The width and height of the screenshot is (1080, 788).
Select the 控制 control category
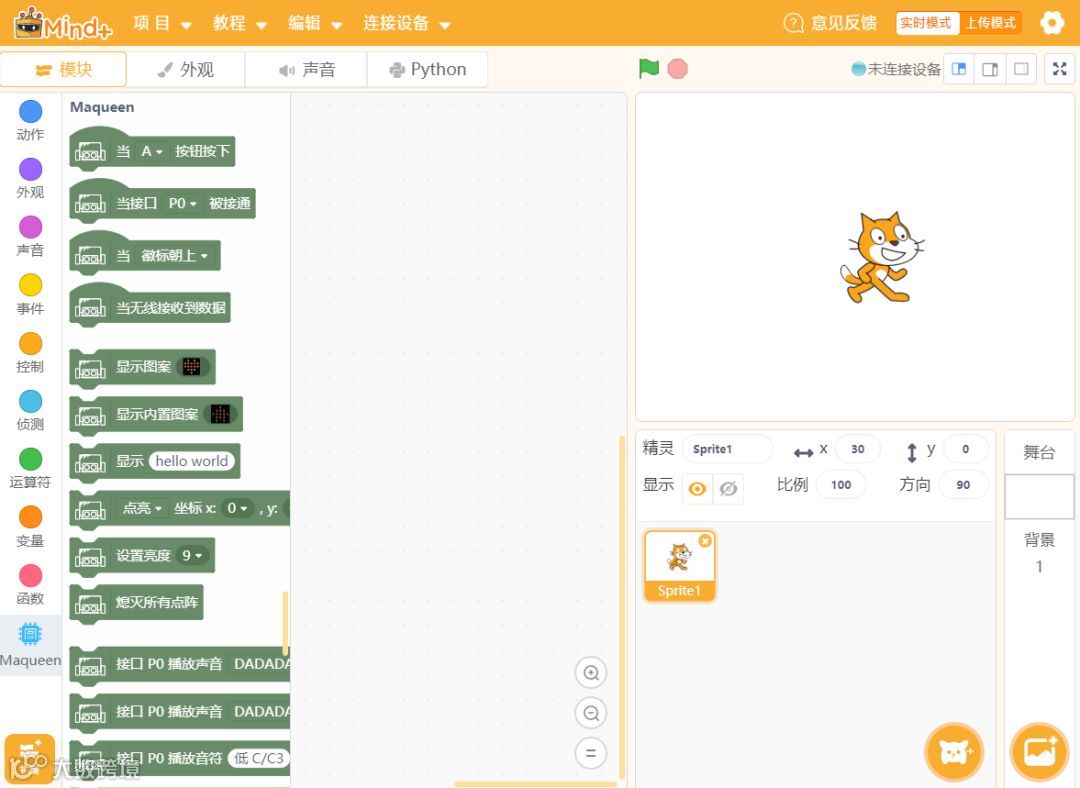30,353
